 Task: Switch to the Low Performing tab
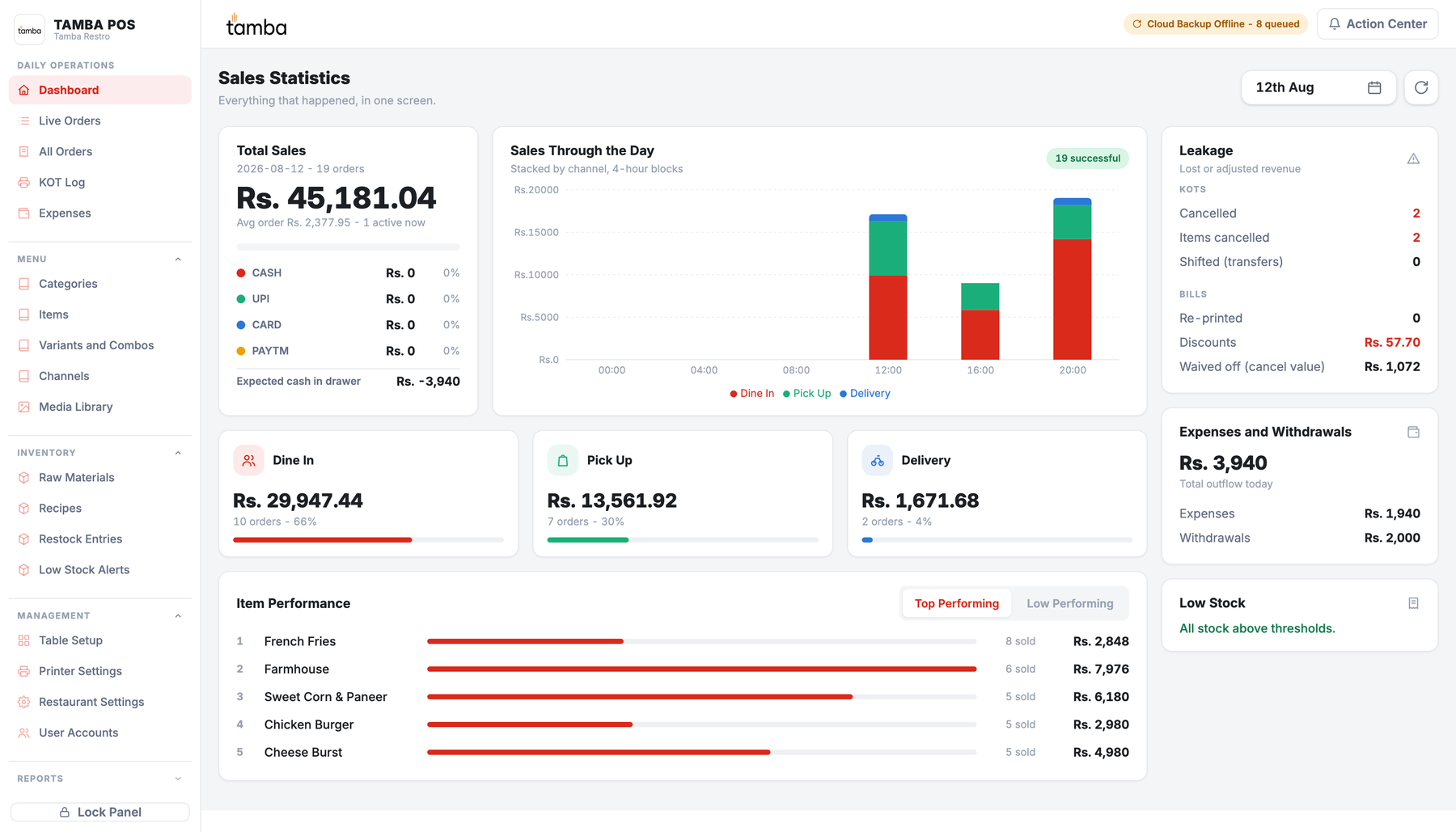(x=1069, y=604)
